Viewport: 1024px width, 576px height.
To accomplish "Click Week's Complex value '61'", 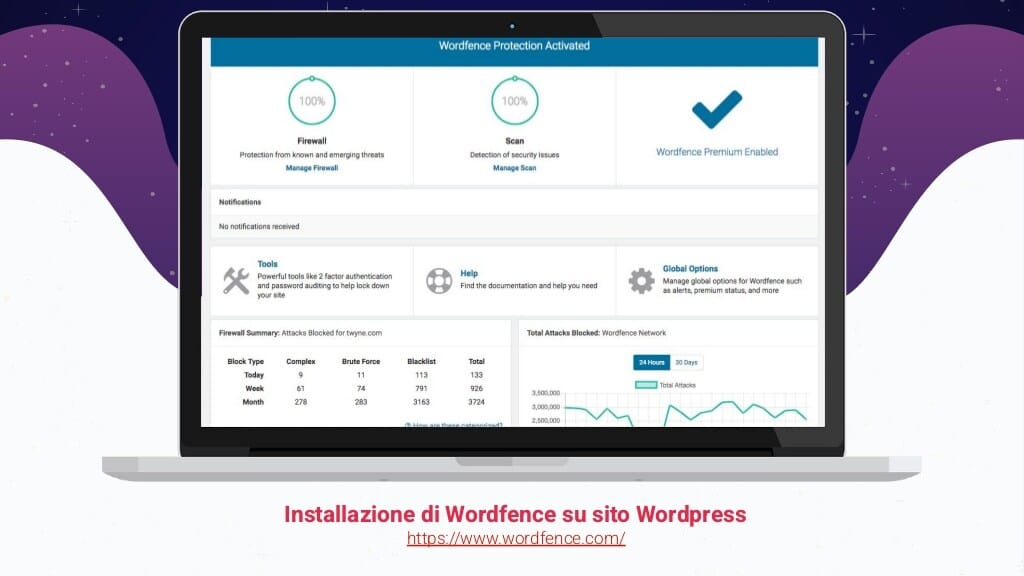I will pyautogui.click(x=300, y=389).
